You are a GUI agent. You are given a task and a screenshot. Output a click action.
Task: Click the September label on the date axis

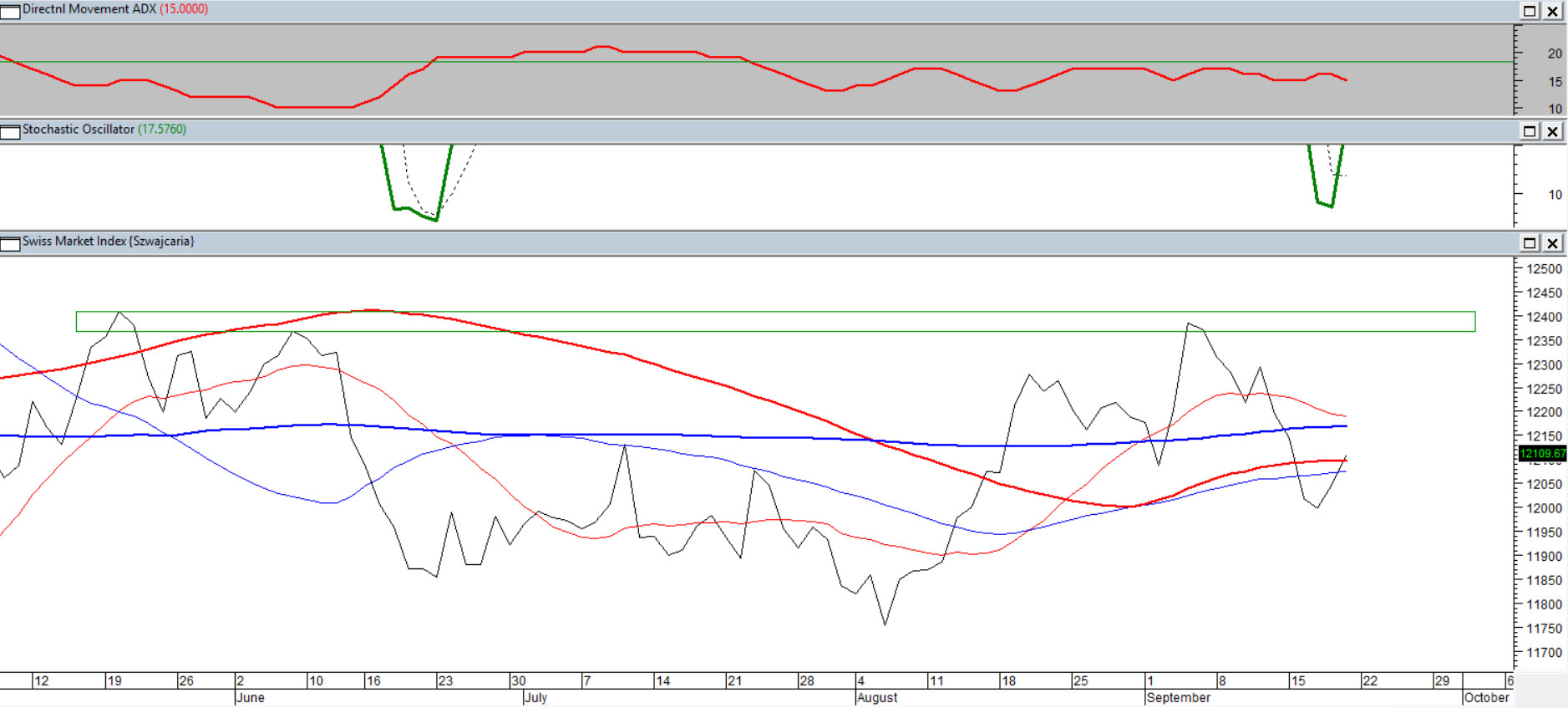tap(1178, 697)
